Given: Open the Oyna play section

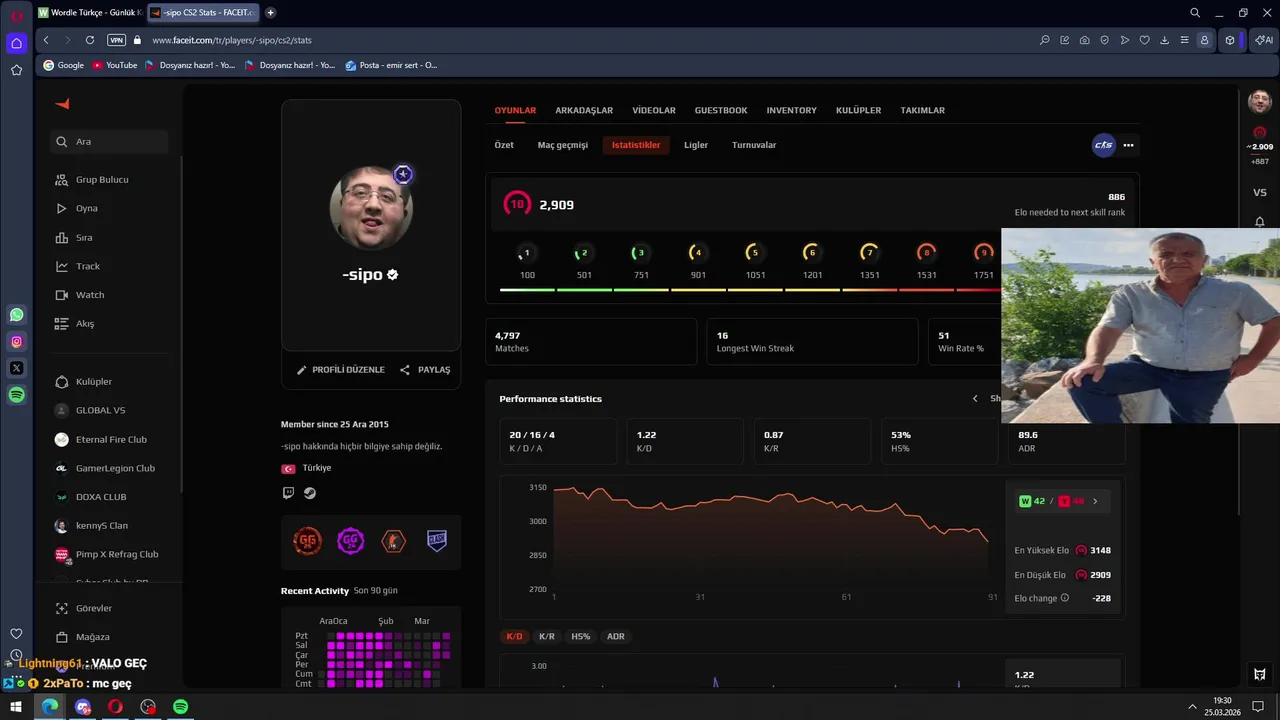Looking at the screenshot, I should 87,208.
